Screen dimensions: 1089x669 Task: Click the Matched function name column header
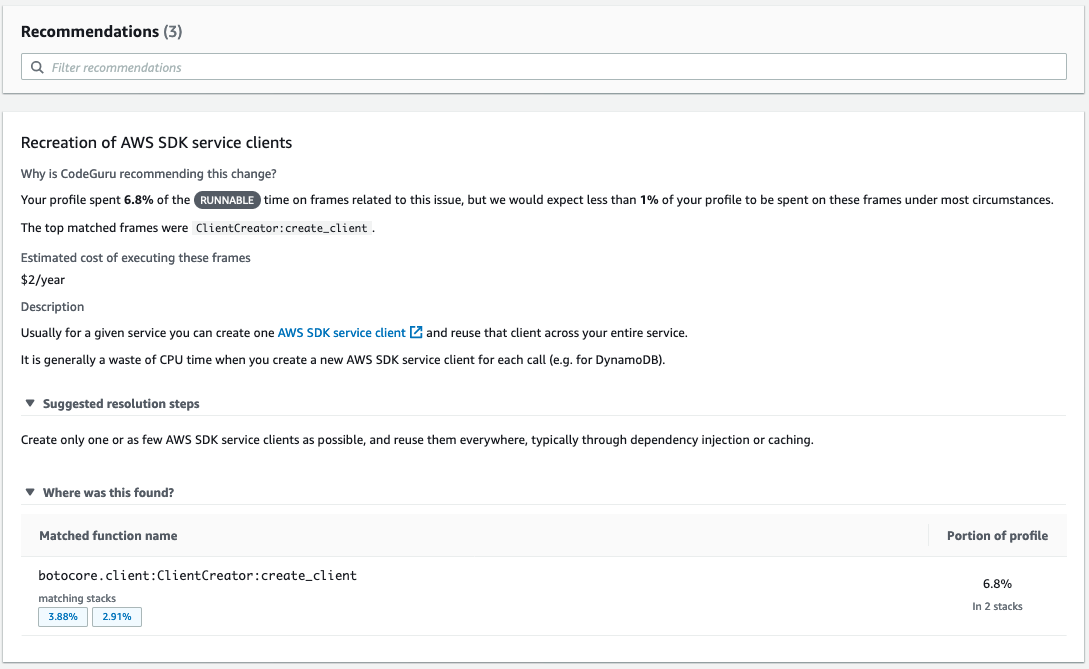[x=108, y=535]
